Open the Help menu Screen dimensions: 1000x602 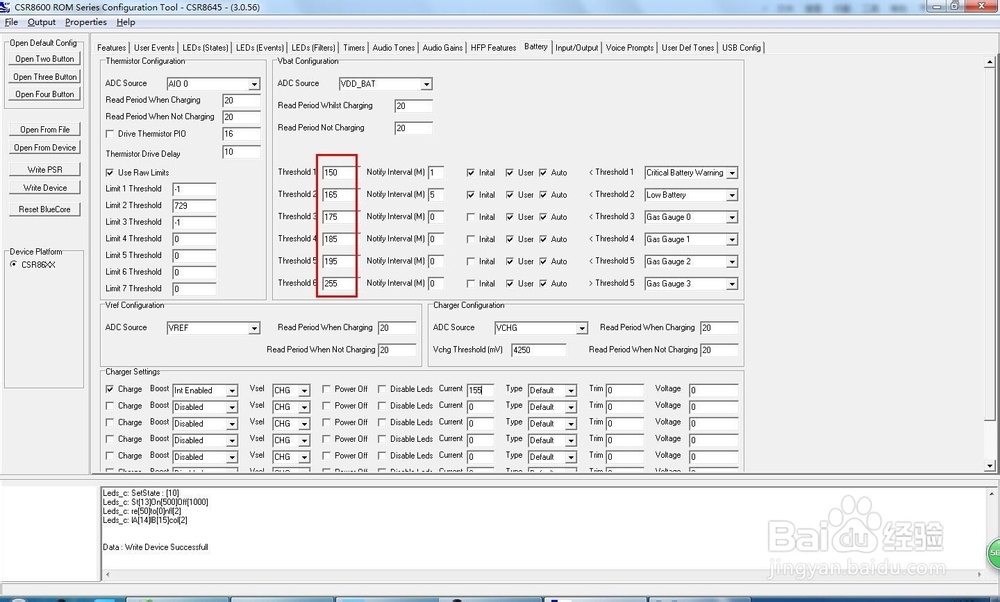(x=126, y=22)
